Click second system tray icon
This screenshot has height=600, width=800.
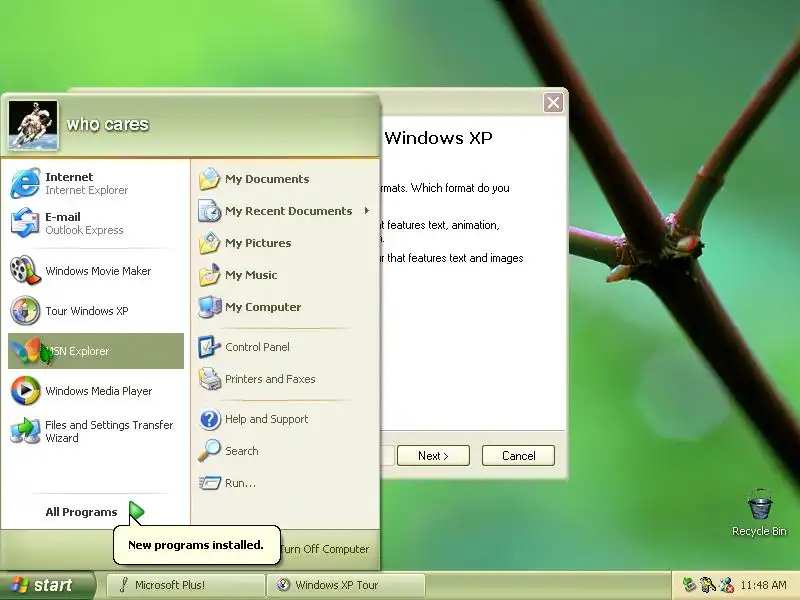pos(708,585)
